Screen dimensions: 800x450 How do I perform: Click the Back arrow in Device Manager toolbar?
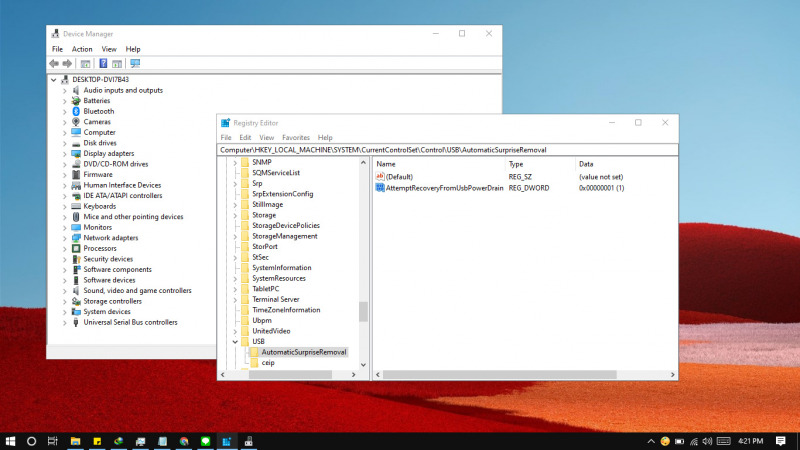coord(54,63)
